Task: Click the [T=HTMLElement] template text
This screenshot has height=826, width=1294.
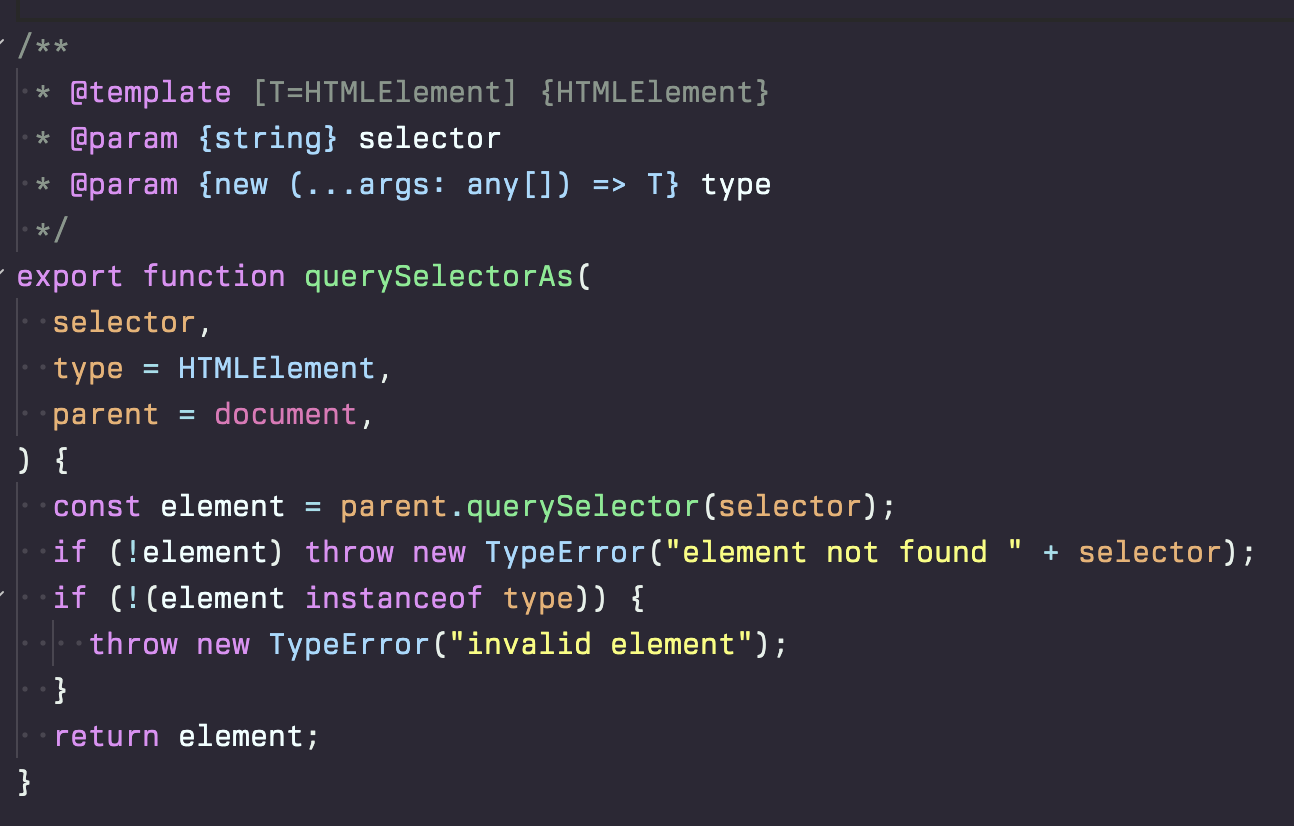Action: tap(384, 93)
